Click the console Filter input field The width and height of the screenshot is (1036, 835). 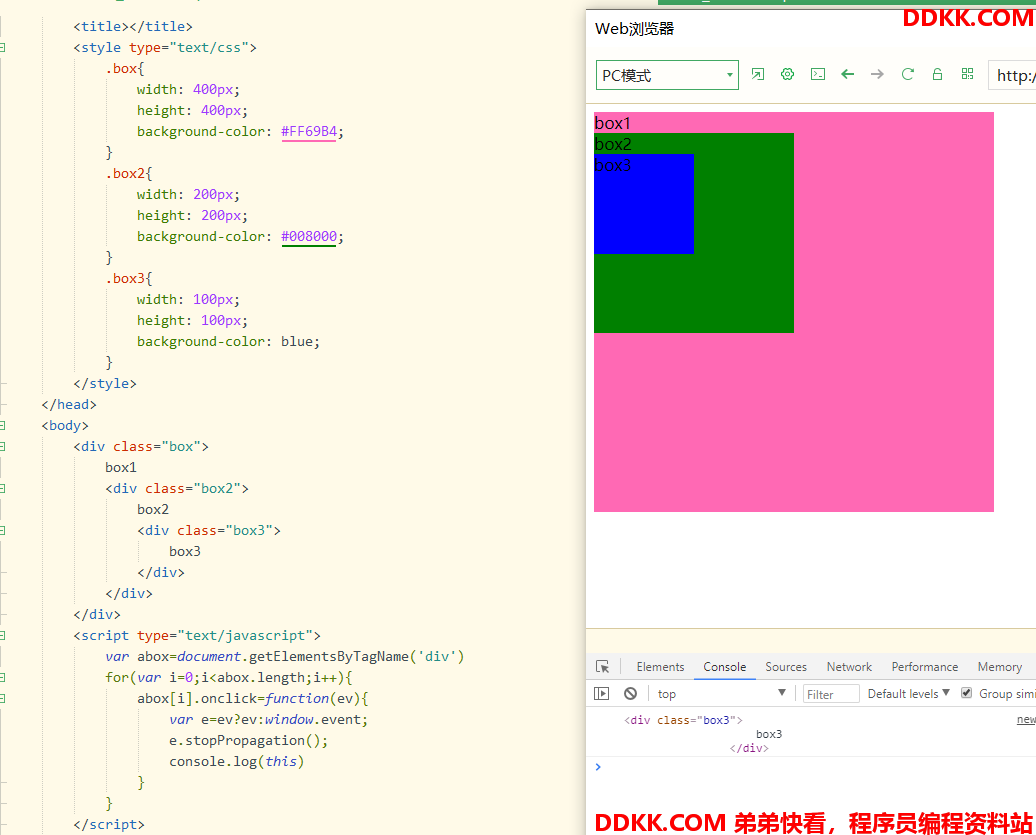pyautogui.click(x=831, y=694)
